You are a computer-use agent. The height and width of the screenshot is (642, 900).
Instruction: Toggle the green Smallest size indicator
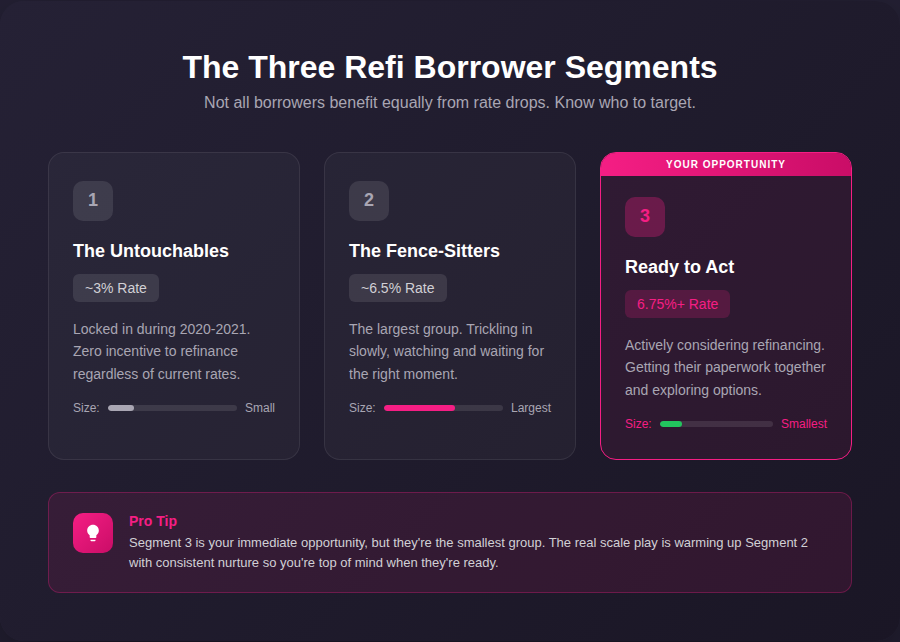click(x=671, y=424)
